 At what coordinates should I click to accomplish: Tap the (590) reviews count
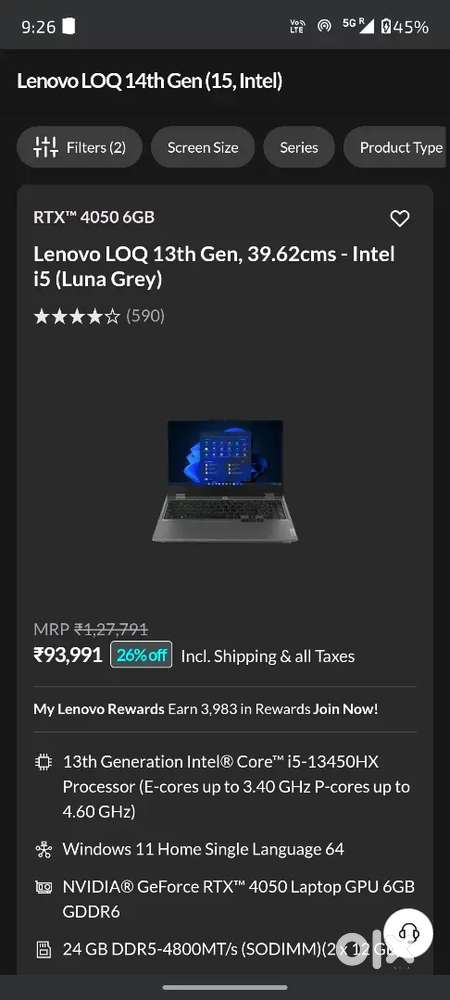click(x=145, y=316)
